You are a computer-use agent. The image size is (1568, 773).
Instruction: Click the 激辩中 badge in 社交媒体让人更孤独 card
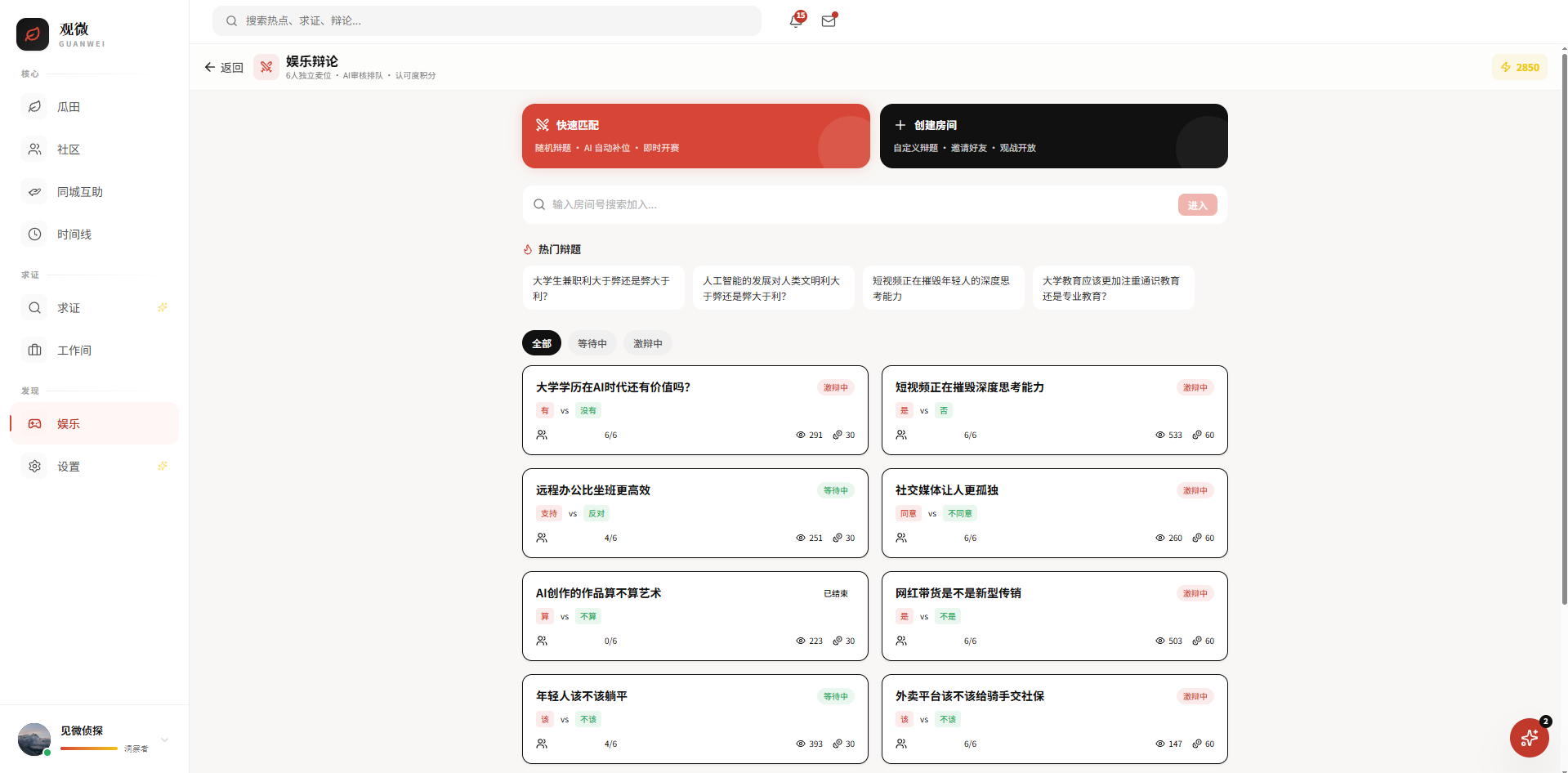pyautogui.click(x=1195, y=490)
